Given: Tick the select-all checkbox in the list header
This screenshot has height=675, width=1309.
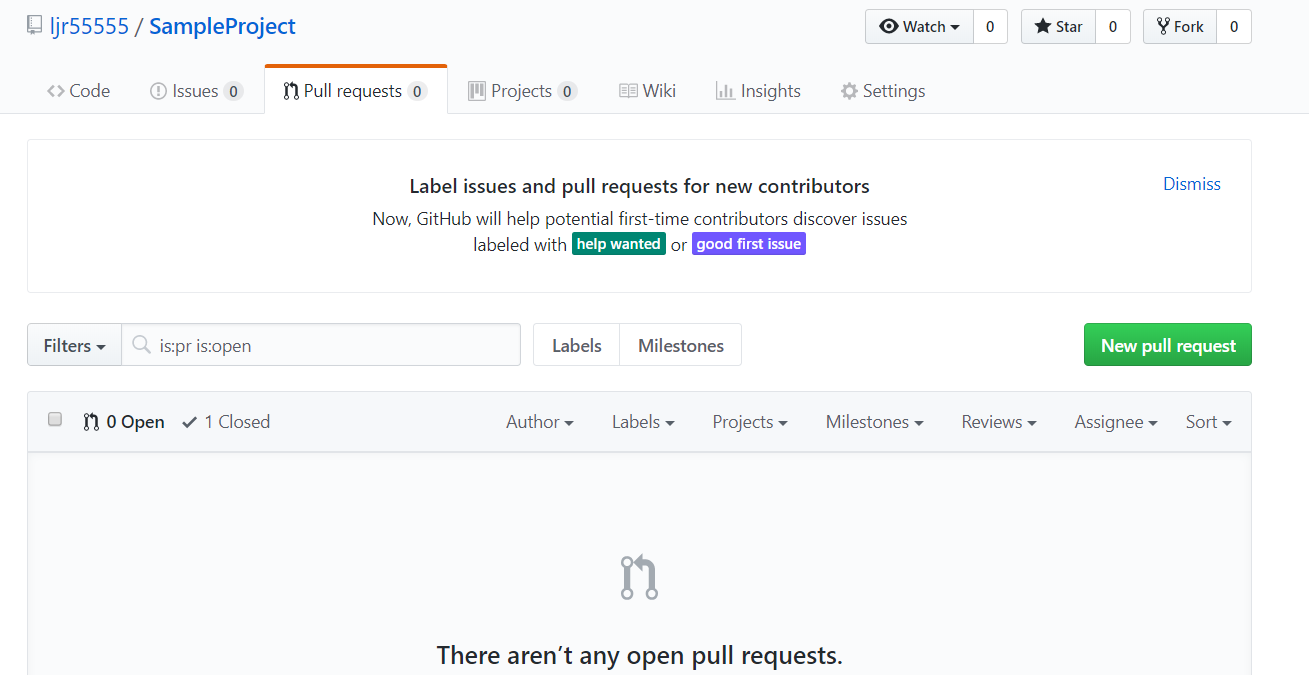Looking at the screenshot, I should coord(55,420).
